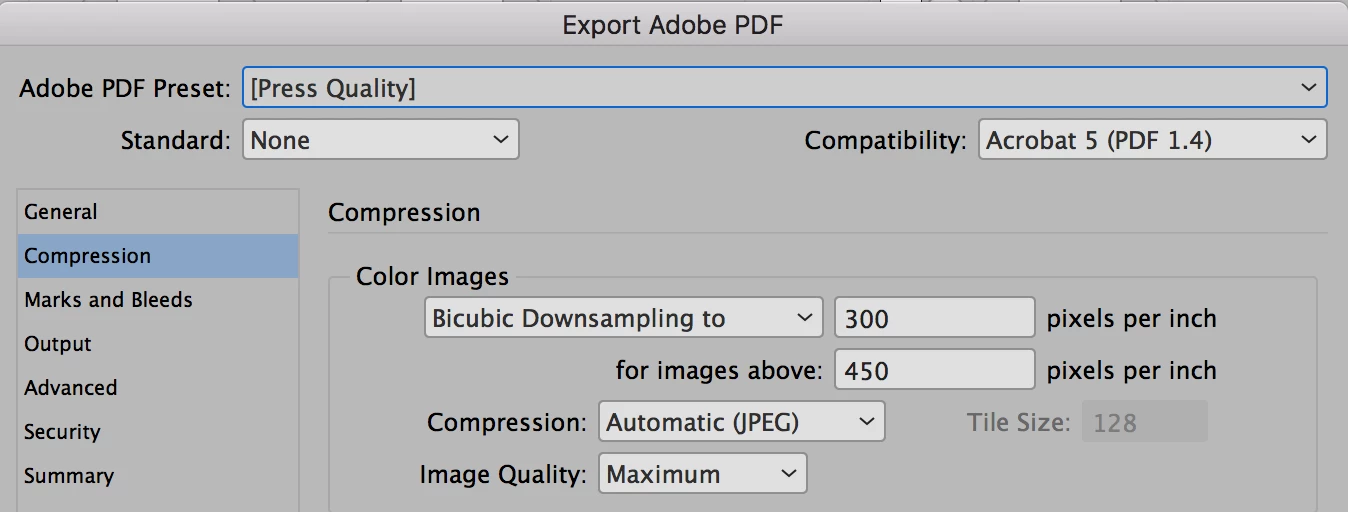1348x512 pixels.
Task: Click the Compatibility label
Action: click(886, 140)
